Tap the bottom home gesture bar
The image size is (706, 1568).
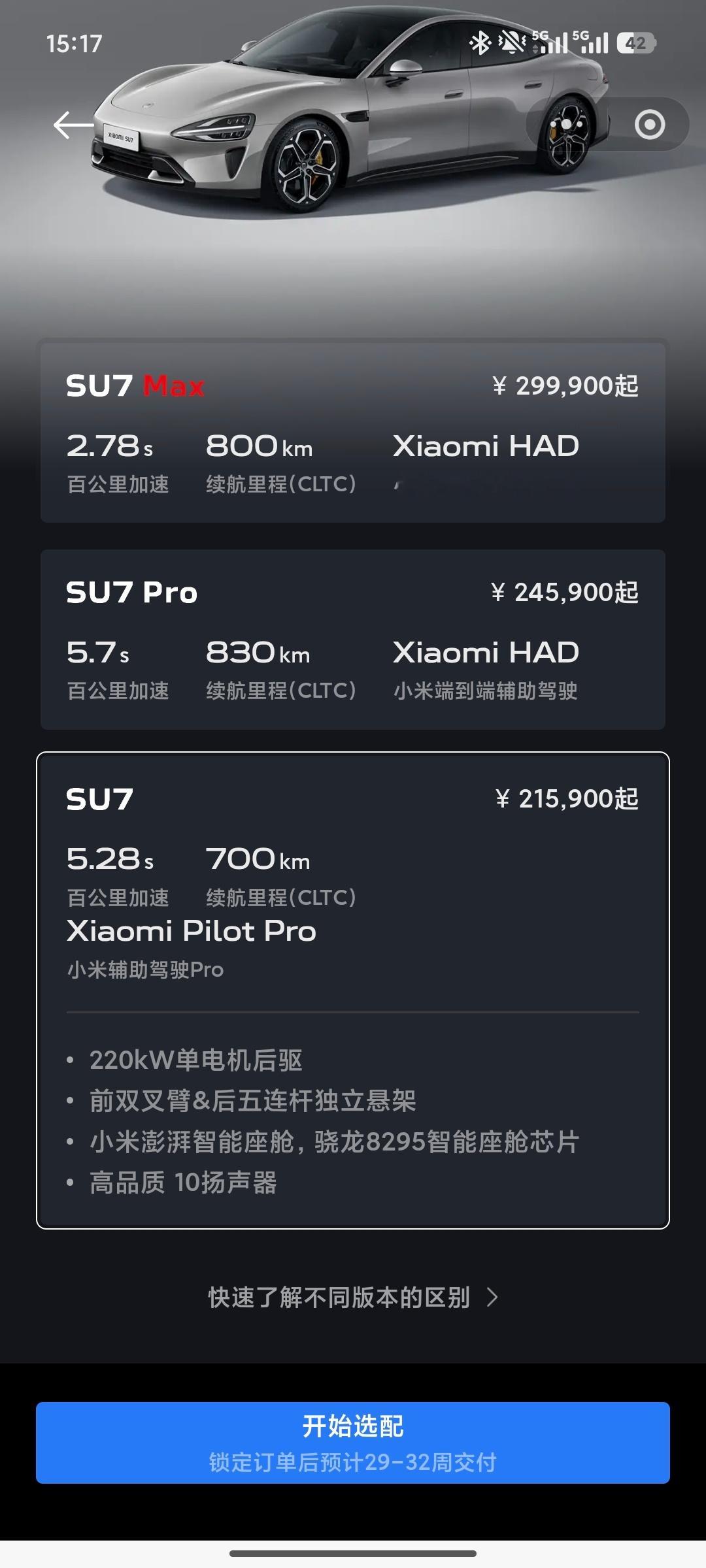click(353, 1553)
